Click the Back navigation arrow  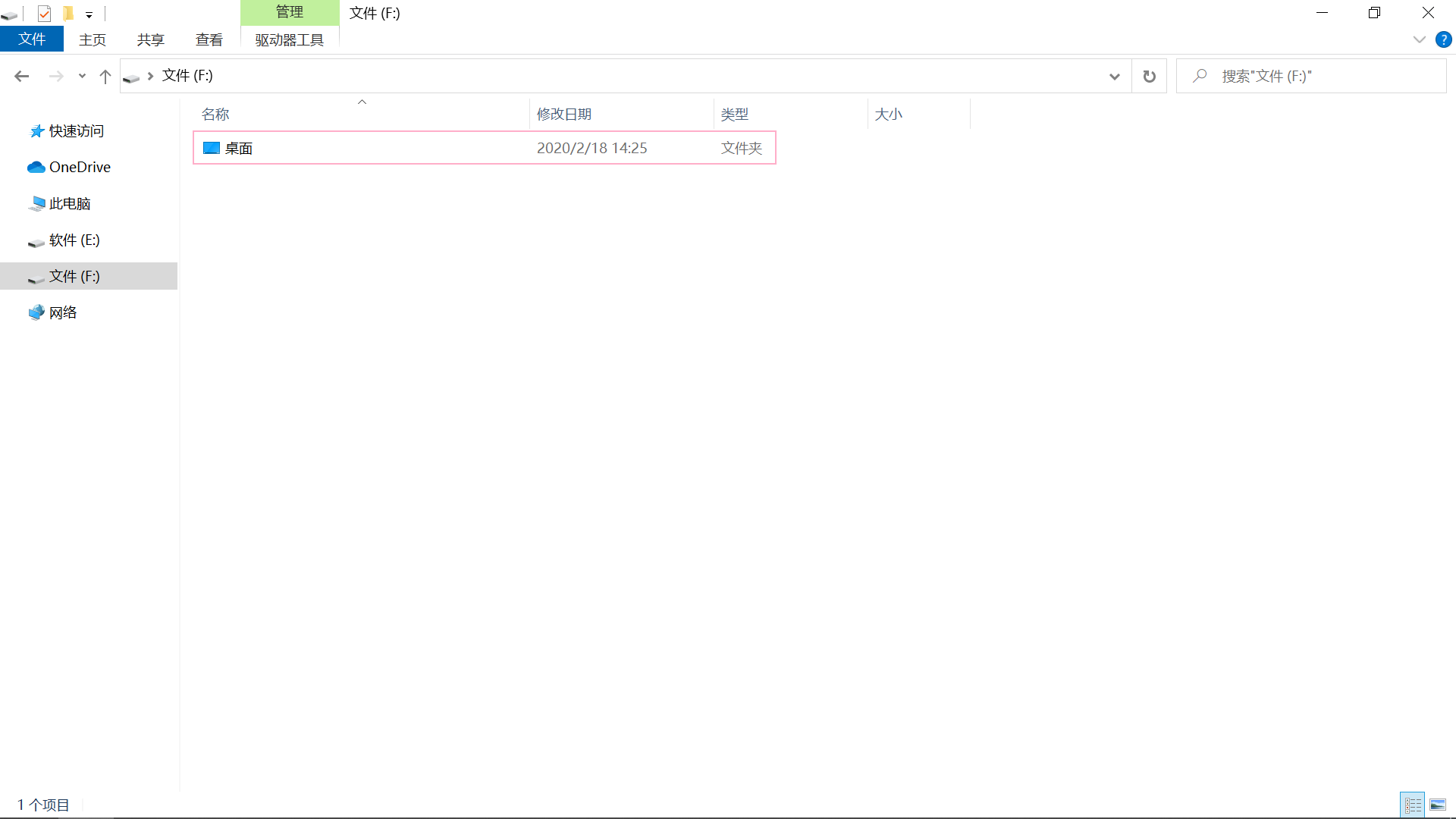click(22, 76)
